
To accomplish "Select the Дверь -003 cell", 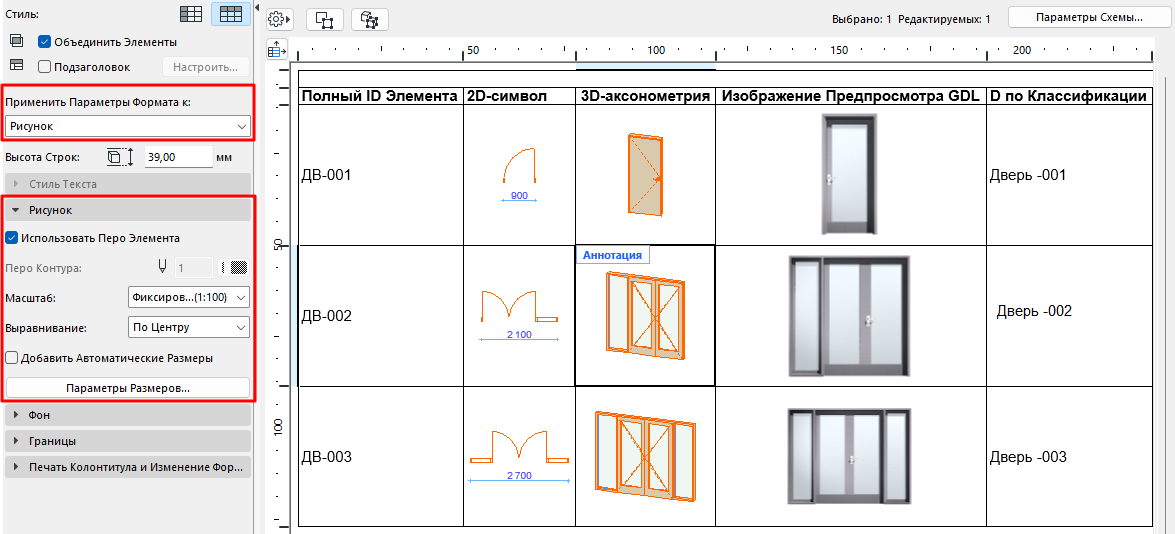I will tap(1069, 457).
